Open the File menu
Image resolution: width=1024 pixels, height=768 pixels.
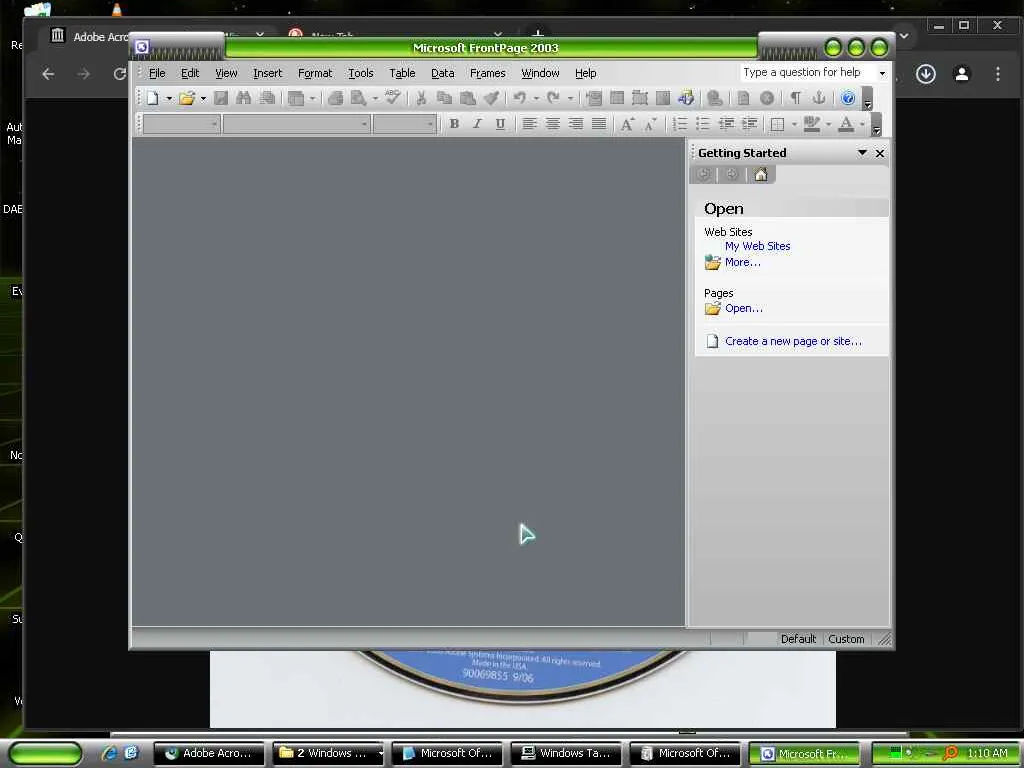[157, 73]
